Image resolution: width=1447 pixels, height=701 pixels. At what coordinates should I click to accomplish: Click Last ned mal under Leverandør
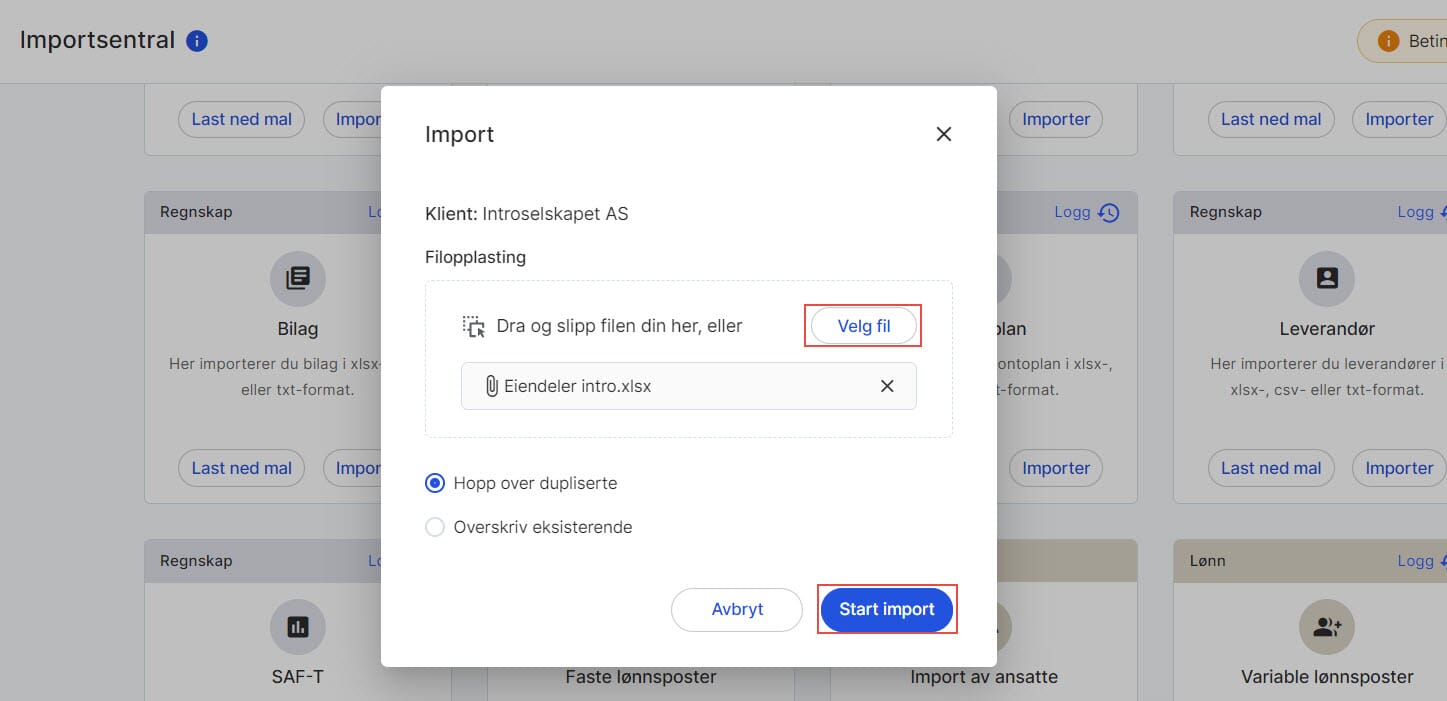click(x=1271, y=468)
